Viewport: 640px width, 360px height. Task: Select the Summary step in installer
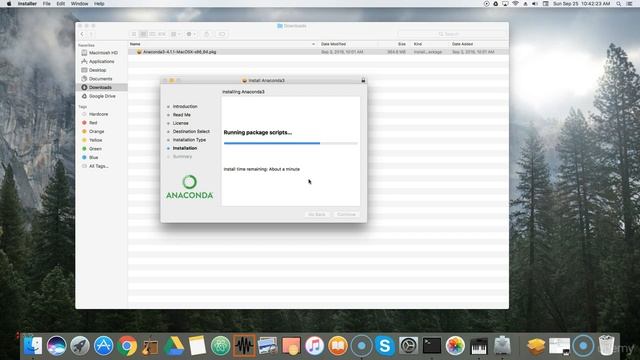[182, 157]
